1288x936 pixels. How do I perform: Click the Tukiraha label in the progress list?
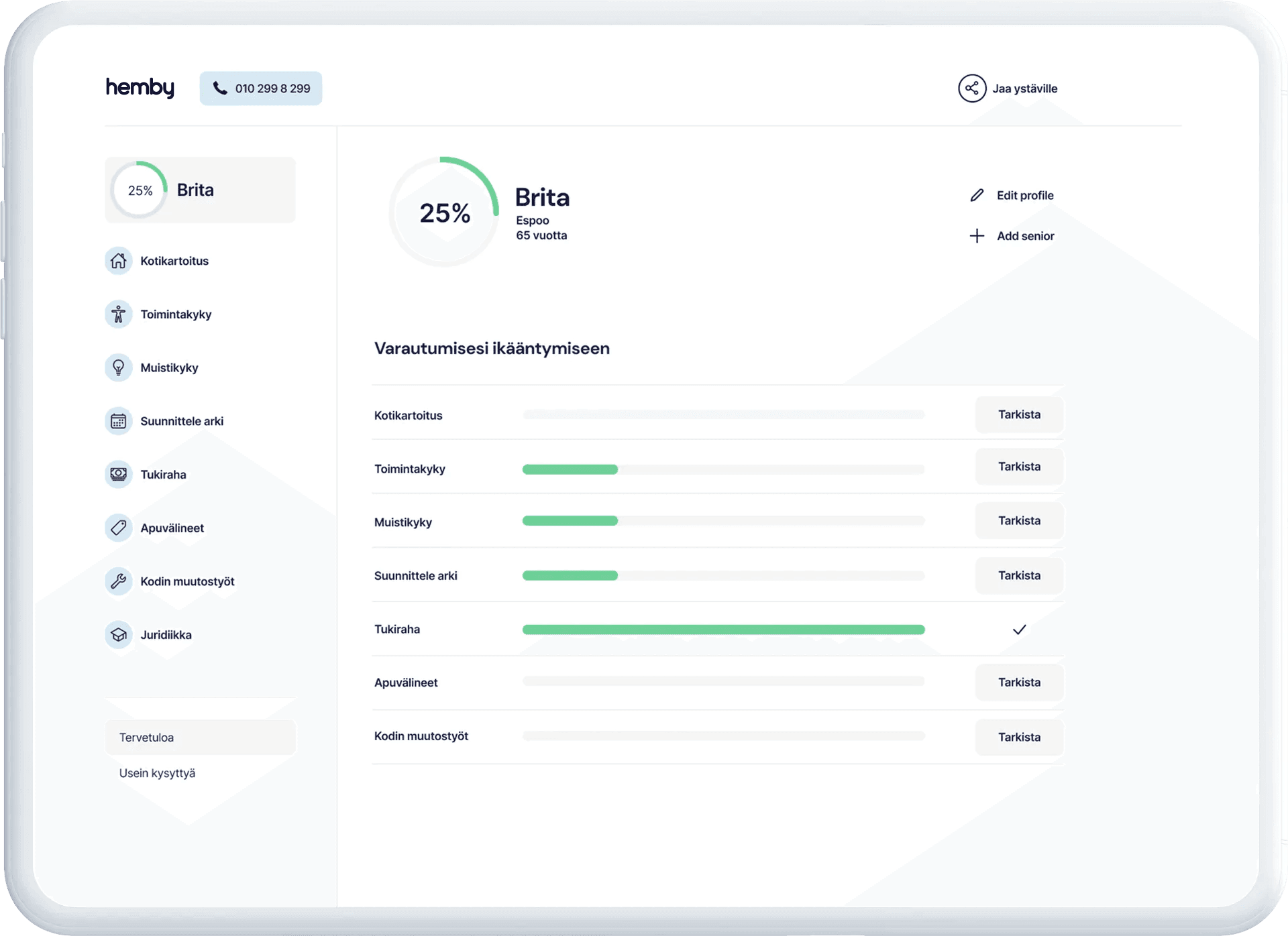coord(396,629)
